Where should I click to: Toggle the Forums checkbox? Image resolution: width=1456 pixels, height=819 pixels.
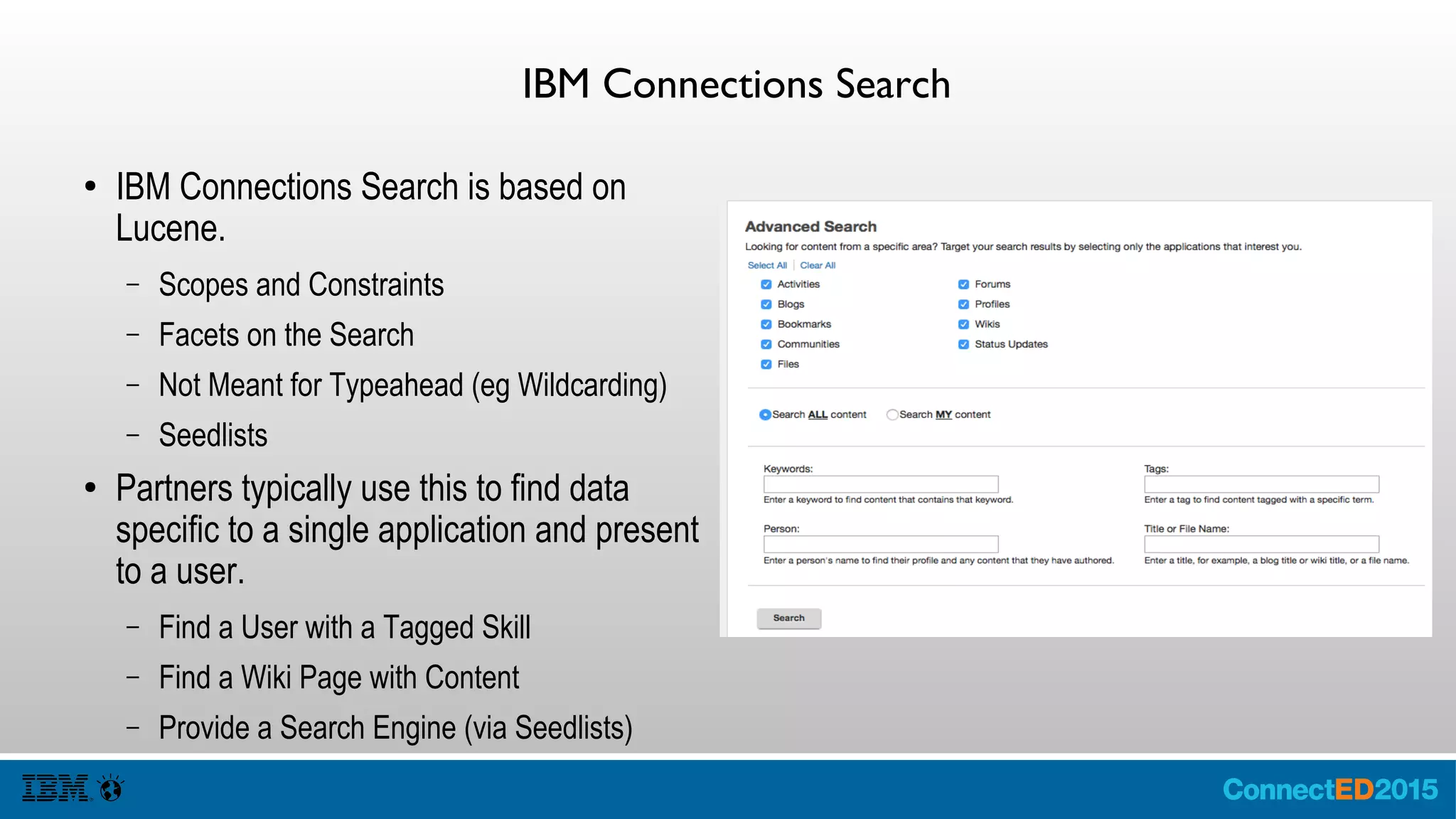coord(963,284)
